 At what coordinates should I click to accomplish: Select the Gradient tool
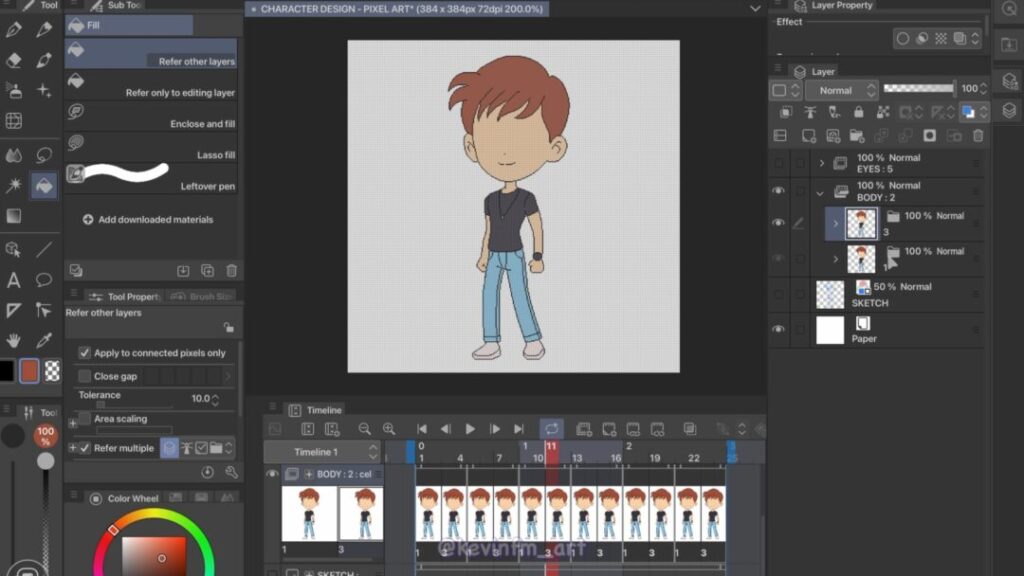[x=14, y=216]
